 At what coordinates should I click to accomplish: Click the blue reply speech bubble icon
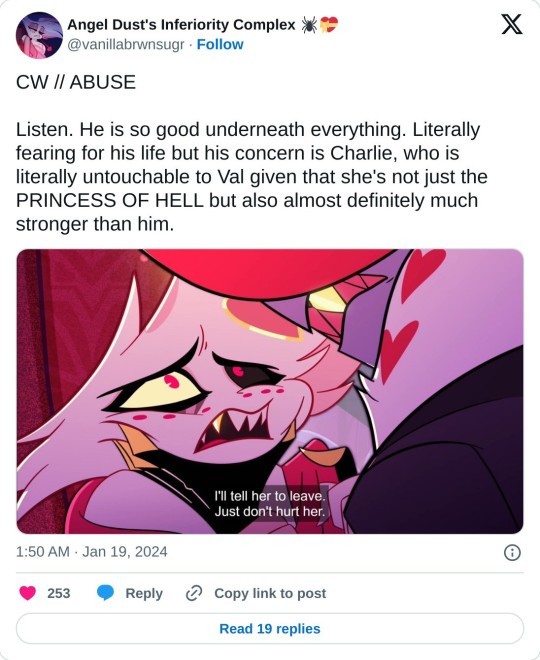(105, 593)
